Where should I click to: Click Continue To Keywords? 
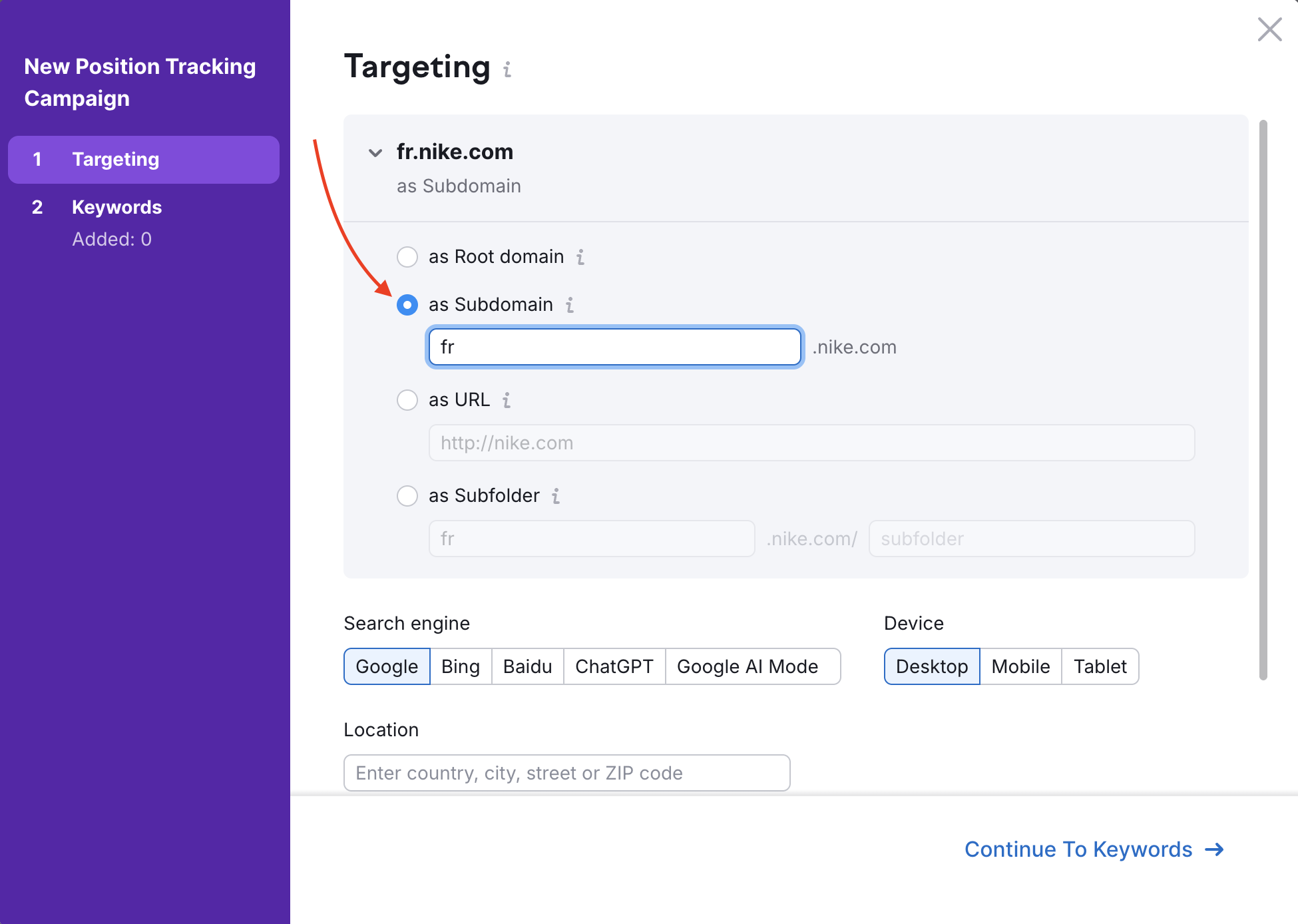tap(1078, 849)
